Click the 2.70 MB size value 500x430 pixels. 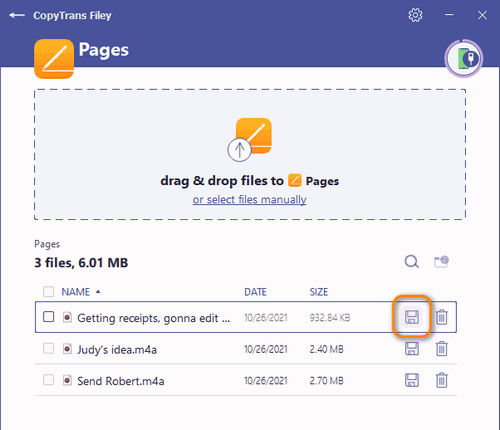[326, 381]
